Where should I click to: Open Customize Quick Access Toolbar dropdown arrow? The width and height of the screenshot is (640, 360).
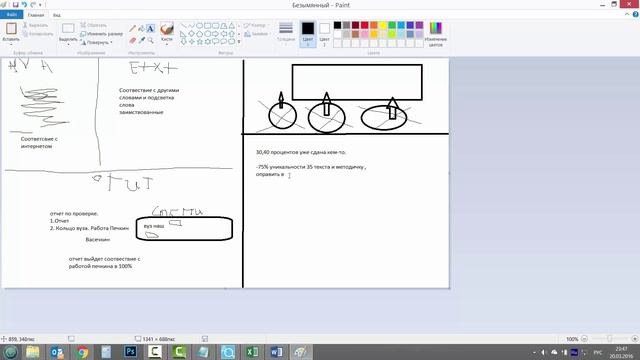pyautogui.click(x=40, y=5)
